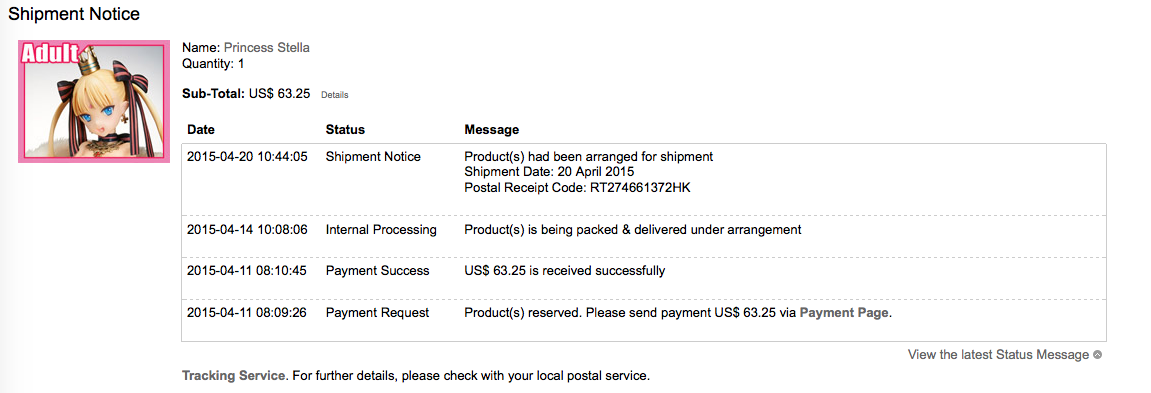Click the Payment Success status entry
Viewport: 1151px width, 393px height.
coord(377,271)
